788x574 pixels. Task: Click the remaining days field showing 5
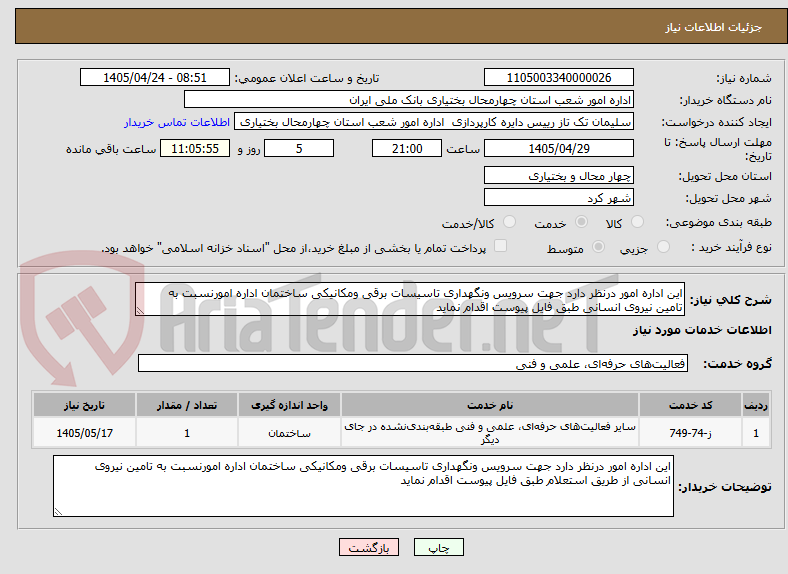click(x=299, y=148)
